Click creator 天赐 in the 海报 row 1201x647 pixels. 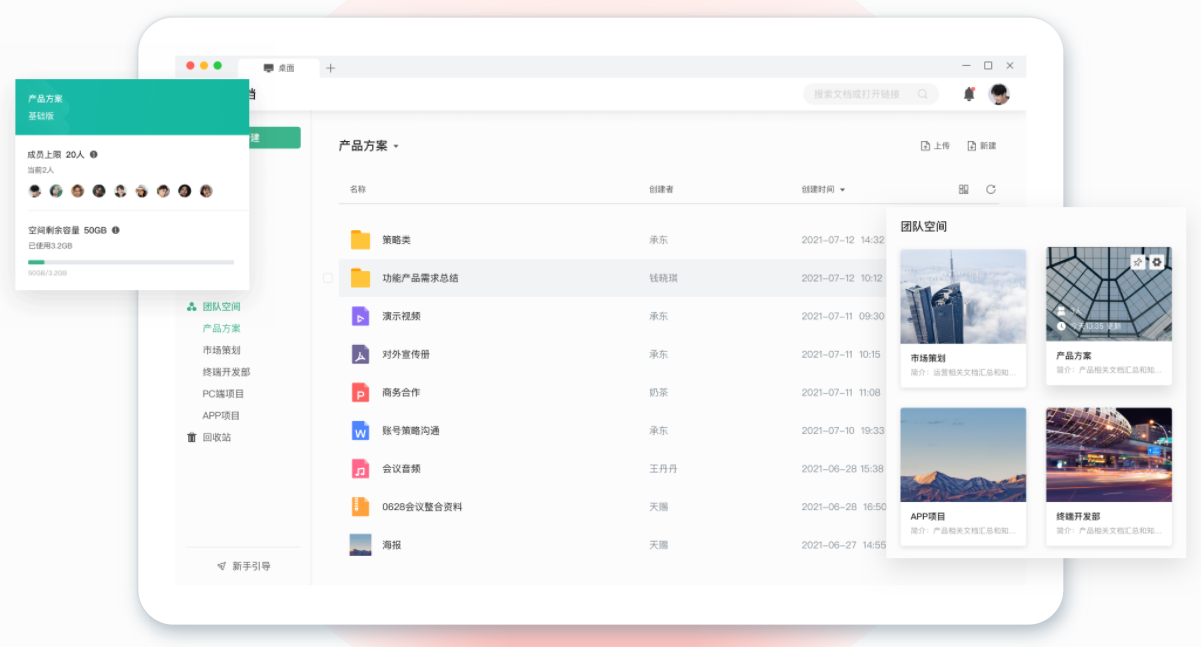[x=658, y=545]
